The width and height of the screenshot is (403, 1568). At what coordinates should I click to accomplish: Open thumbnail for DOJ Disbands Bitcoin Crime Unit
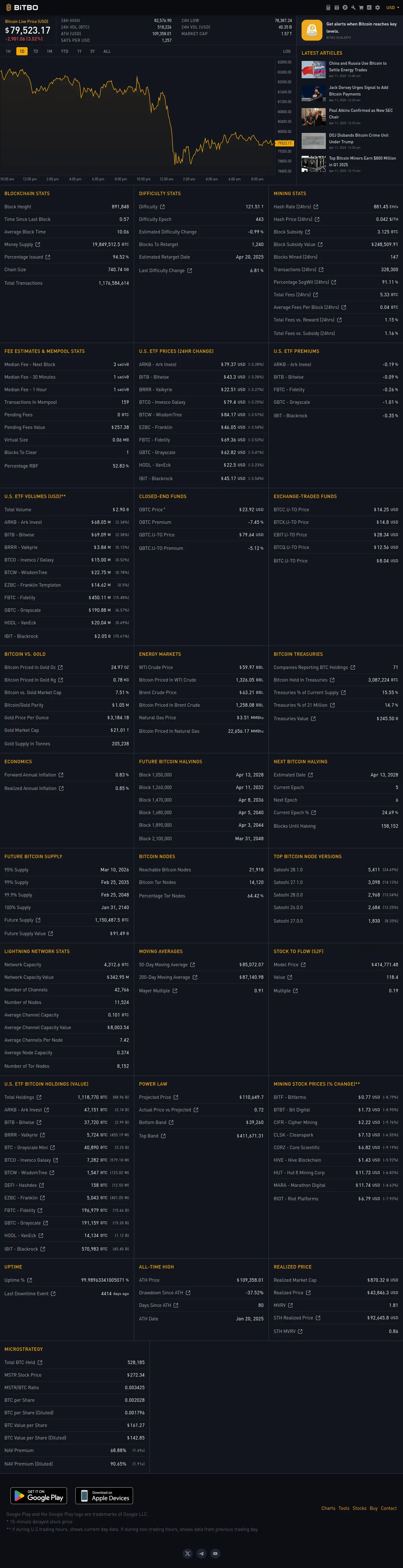[314, 140]
